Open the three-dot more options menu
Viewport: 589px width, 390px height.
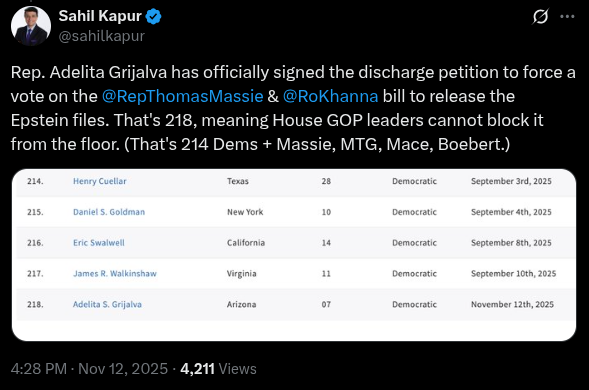[567, 17]
